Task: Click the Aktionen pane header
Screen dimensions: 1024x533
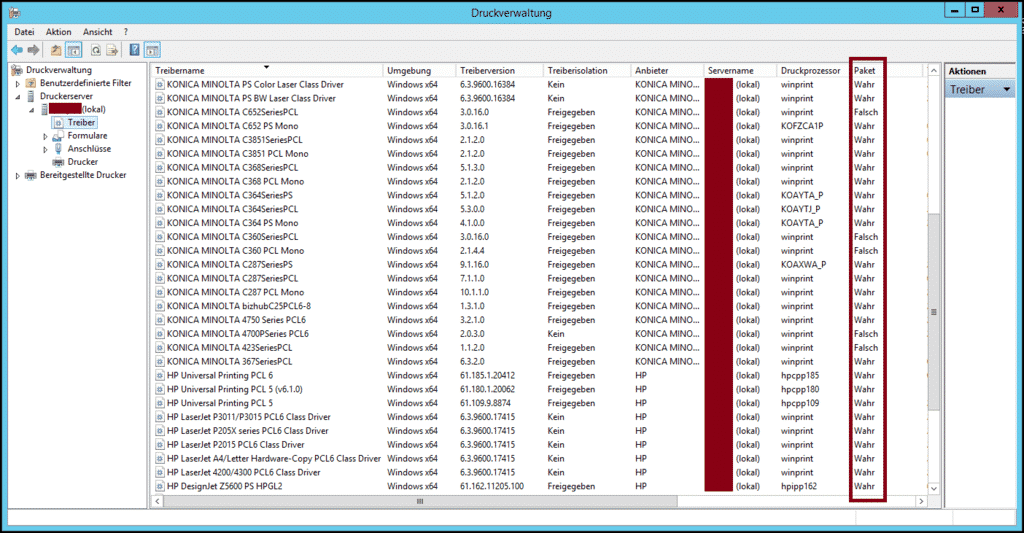Action: point(980,71)
